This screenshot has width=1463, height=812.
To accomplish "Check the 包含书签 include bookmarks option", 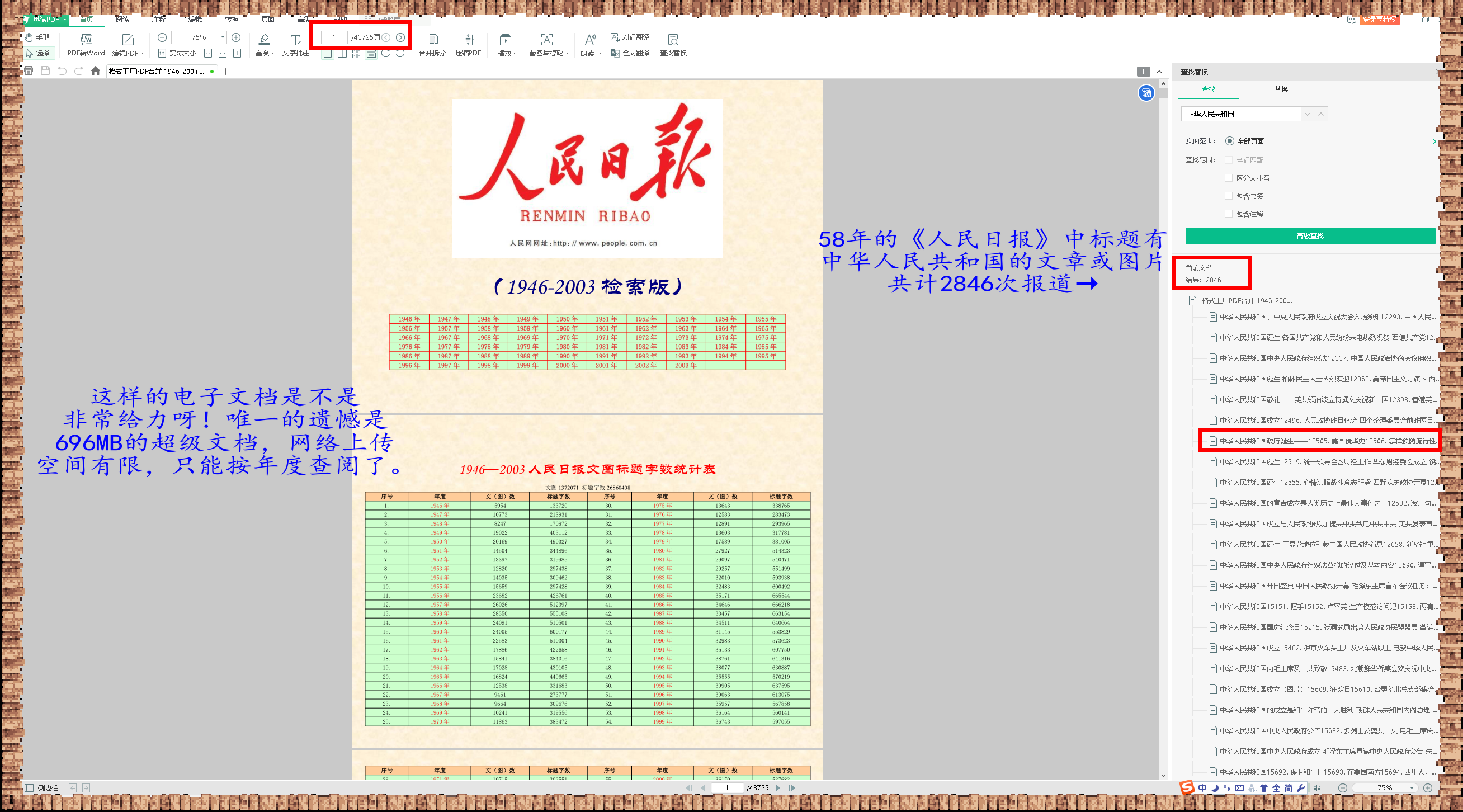I will (1229, 196).
